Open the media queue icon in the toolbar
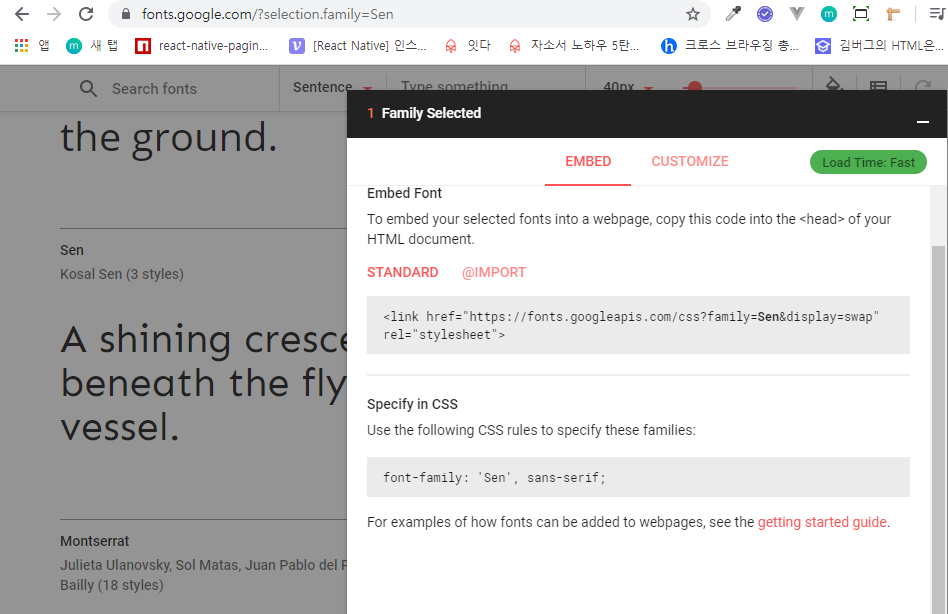Viewport: 948px width, 614px height. [x=937, y=13]
